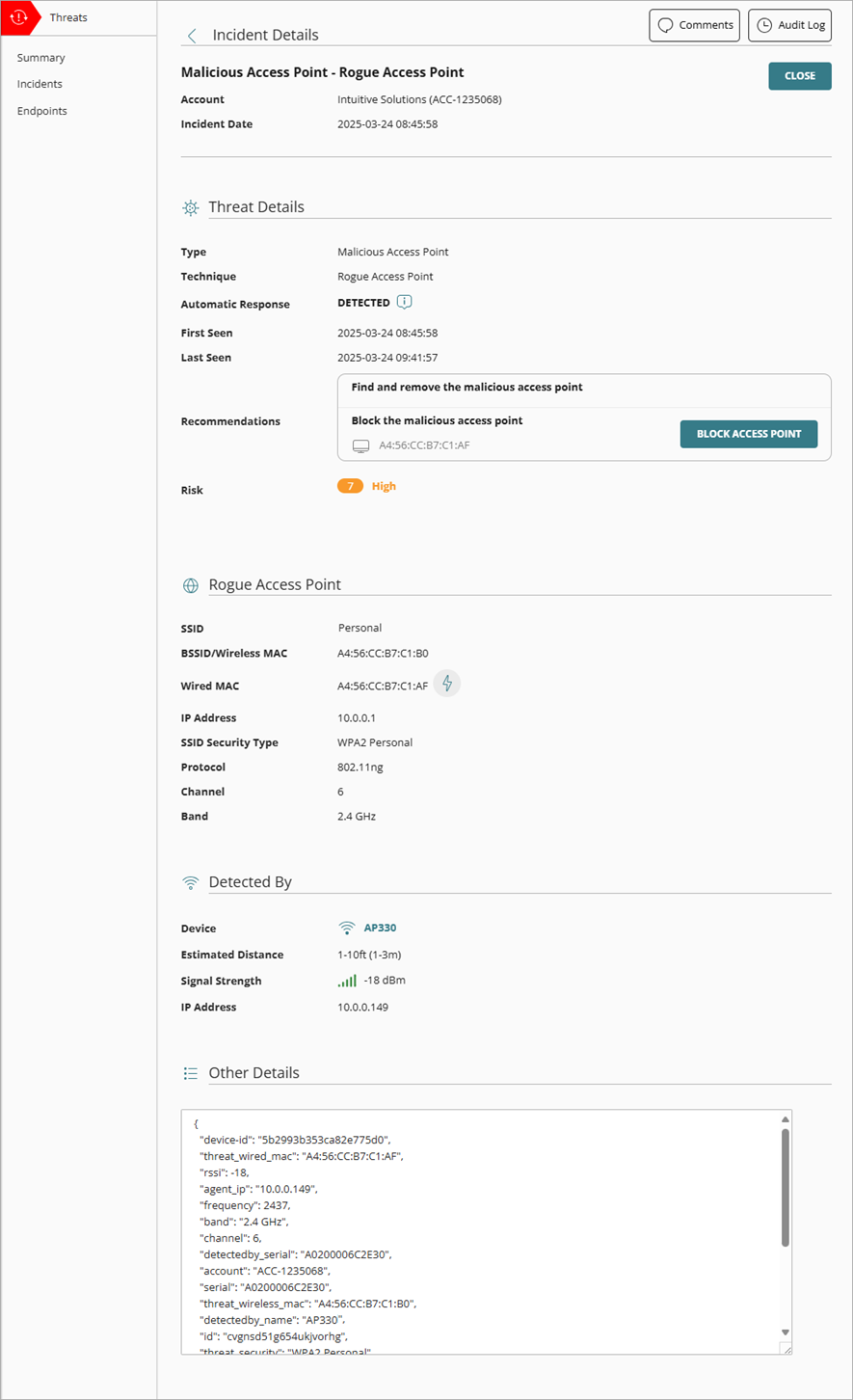853x1400 pixels.
Task: Select Summary in the sidebar
Action: (40, 58)
